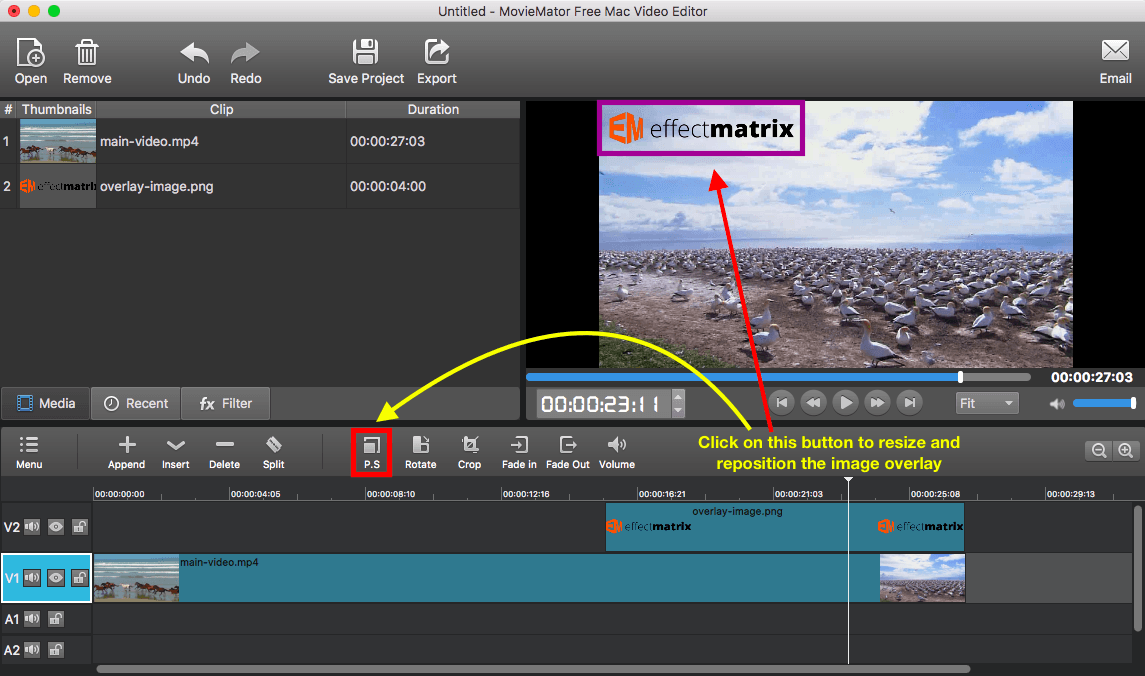
Task: Click the main-video.mp4 thumbnail
Action: click(x=58, y=141)
